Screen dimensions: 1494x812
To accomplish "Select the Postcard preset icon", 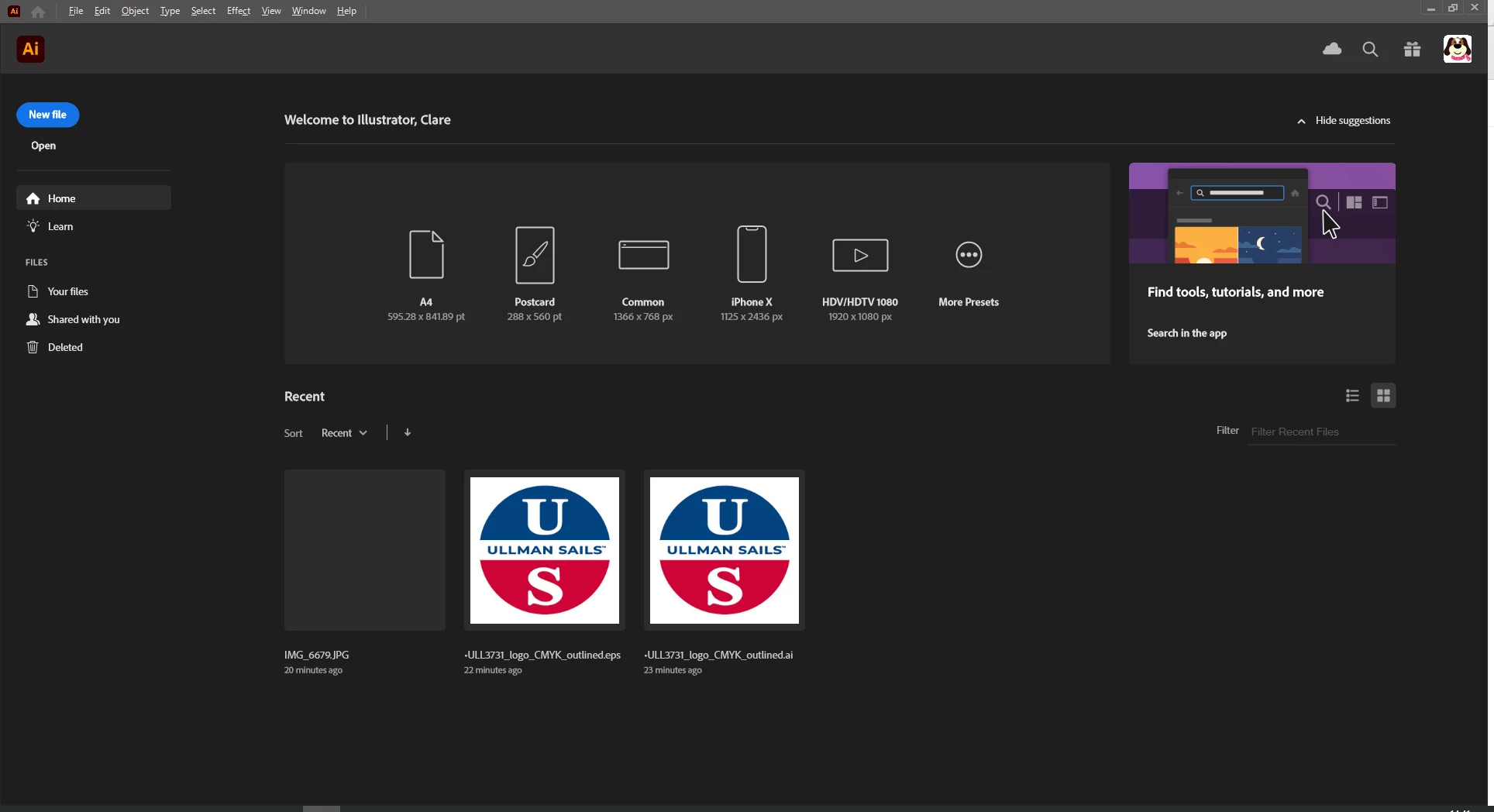I will click(535, 255).
